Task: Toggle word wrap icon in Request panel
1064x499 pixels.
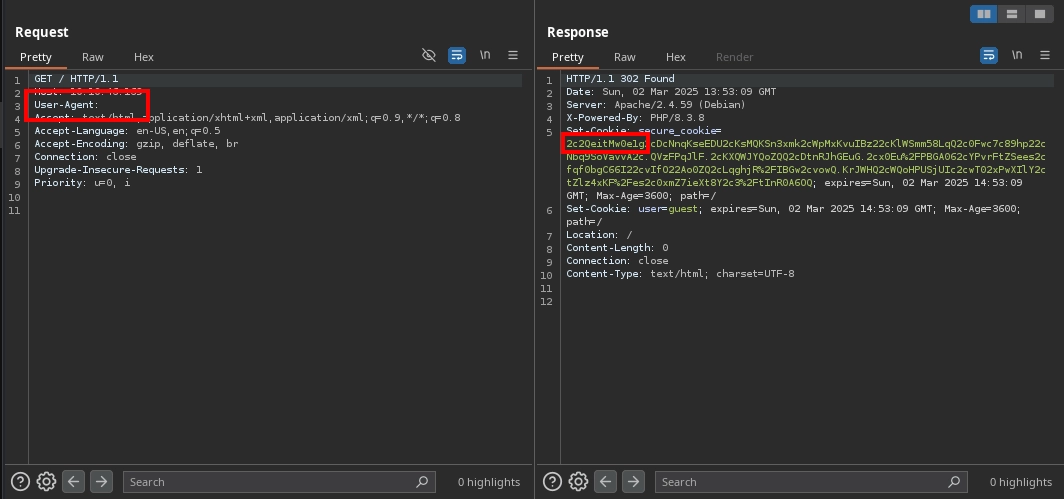Action: pyautogui.click(x=457, y=56)
